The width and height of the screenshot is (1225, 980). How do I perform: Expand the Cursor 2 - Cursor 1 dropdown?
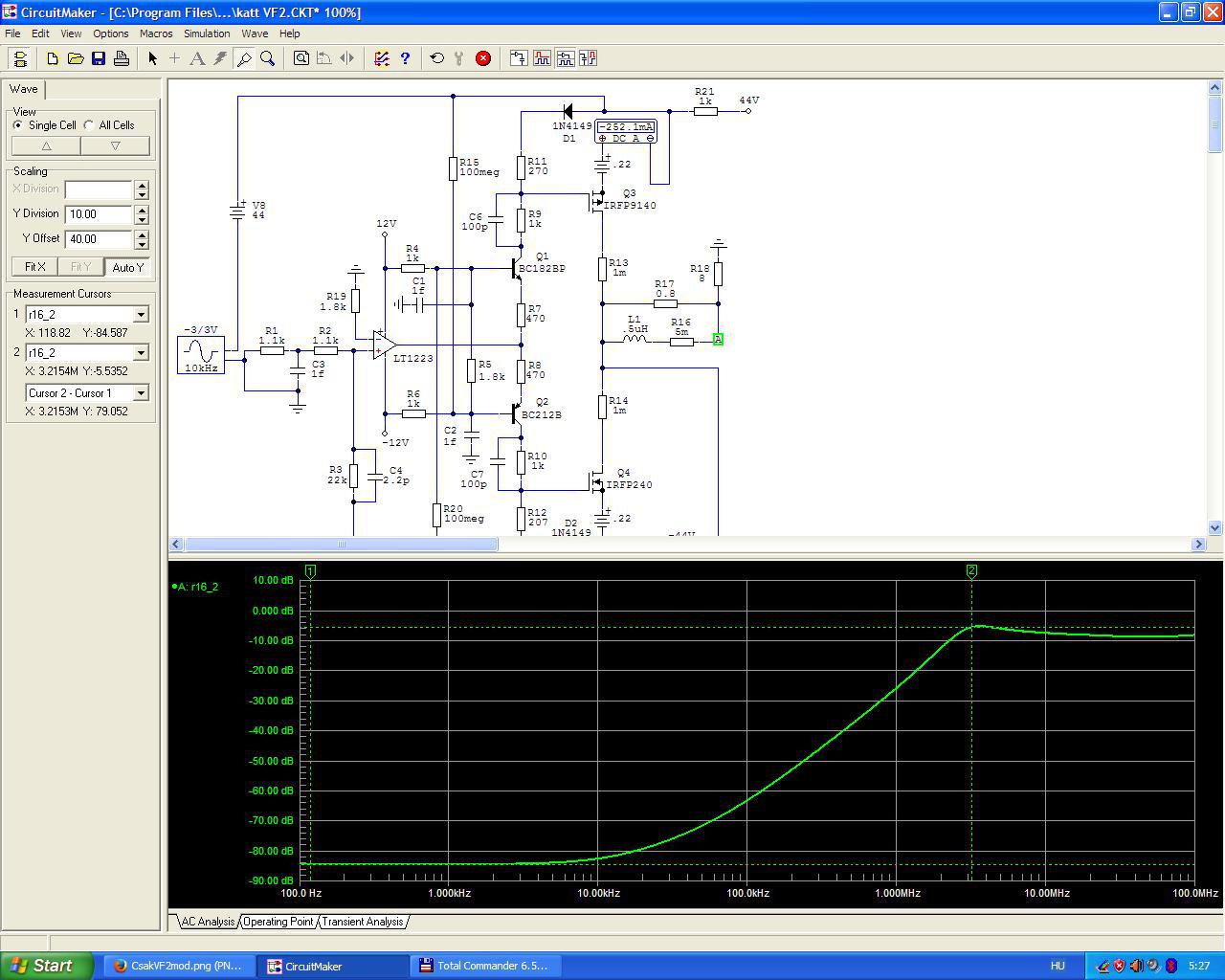(x=141, y=393)
